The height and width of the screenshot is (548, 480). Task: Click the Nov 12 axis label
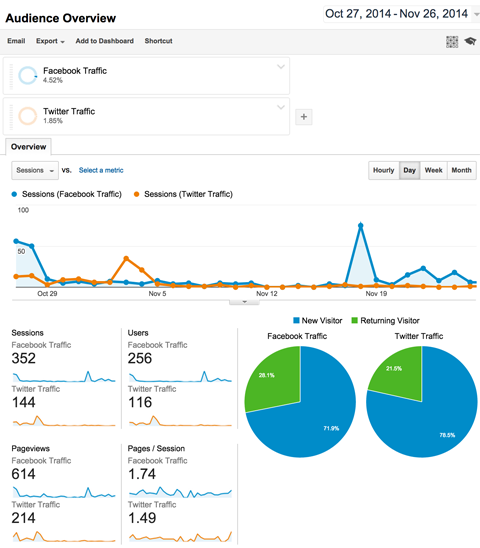267,294
